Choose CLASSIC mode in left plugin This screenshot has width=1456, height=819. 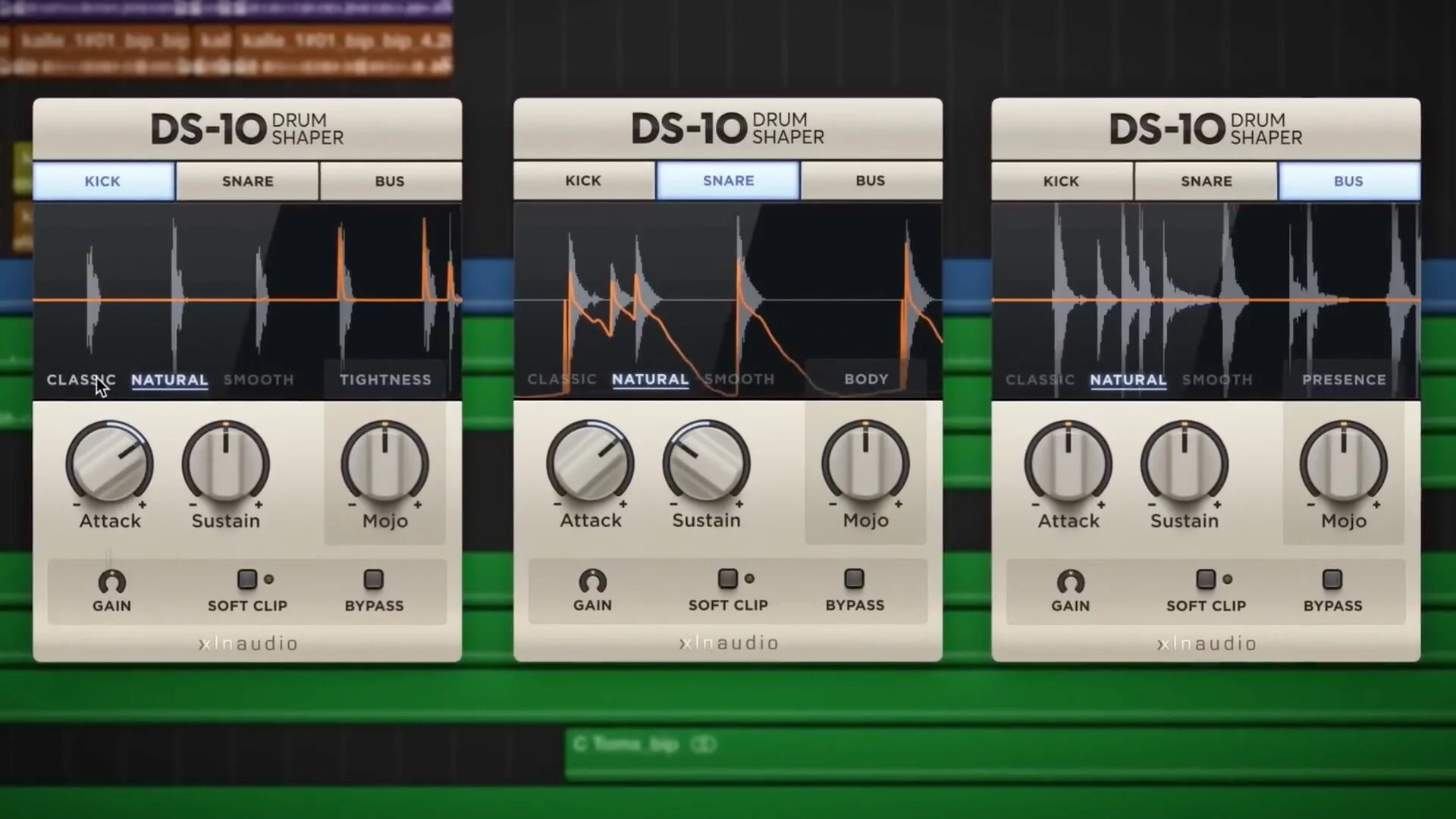point(81,379)
